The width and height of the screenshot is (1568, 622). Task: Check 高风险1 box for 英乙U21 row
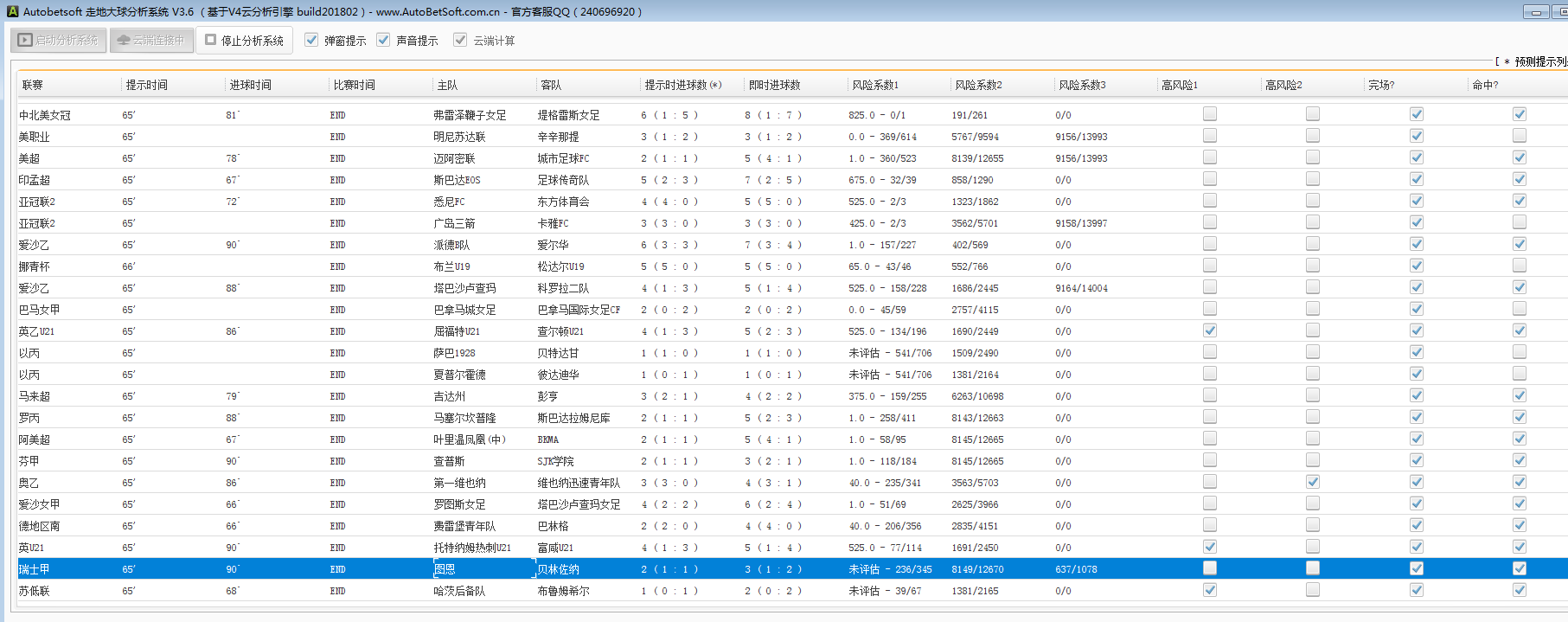(x=1210, y=330)
